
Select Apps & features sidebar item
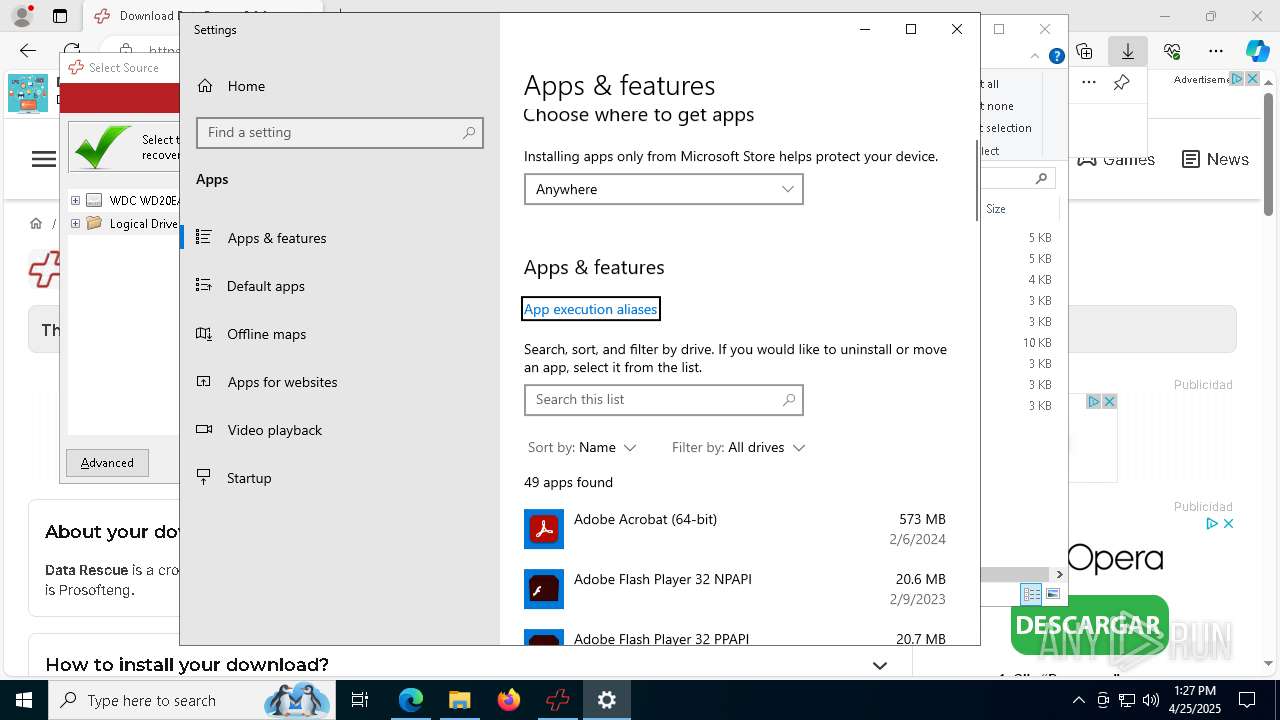(x=340, y=238)
